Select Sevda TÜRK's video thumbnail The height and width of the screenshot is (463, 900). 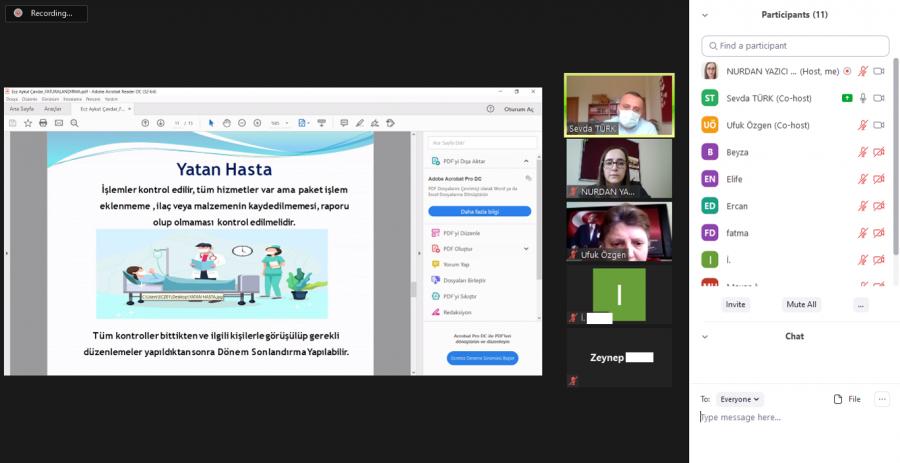(619, 105)
